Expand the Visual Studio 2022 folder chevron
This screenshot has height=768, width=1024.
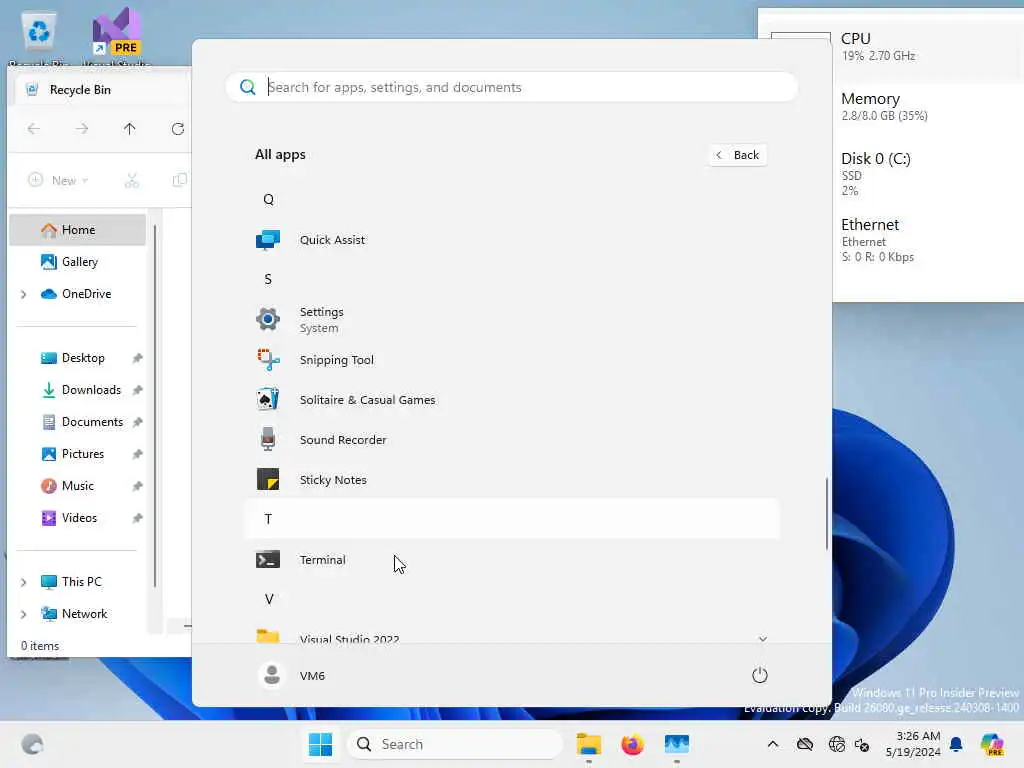click(x=762, y=638)
